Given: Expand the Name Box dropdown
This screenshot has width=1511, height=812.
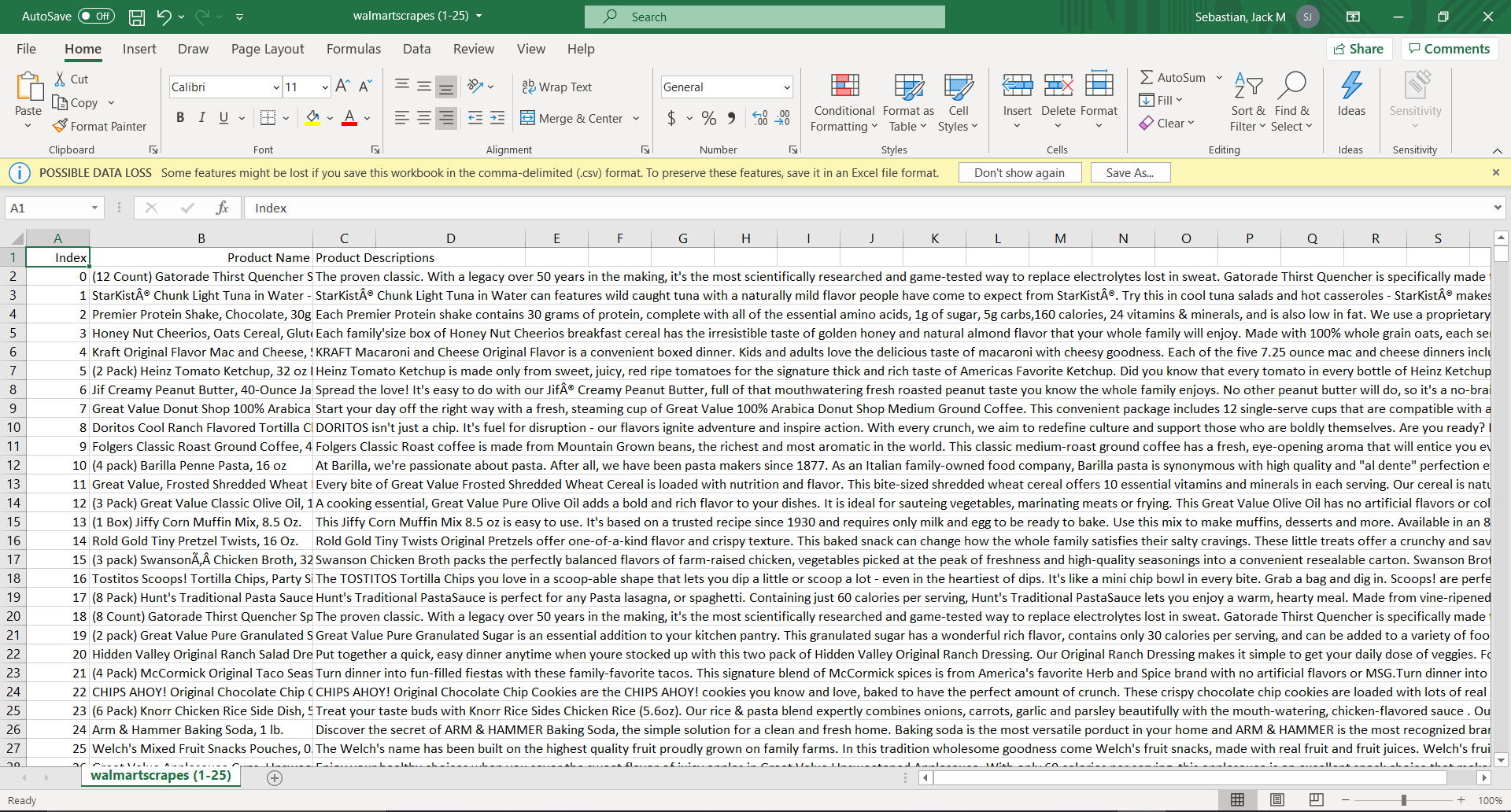Looking at the screenshot, I should click(94, 208).
